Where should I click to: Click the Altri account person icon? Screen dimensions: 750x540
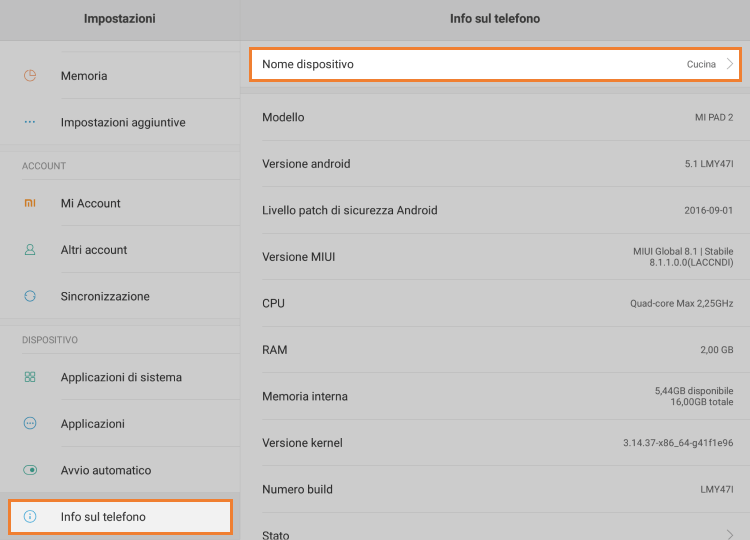point(30,250)
